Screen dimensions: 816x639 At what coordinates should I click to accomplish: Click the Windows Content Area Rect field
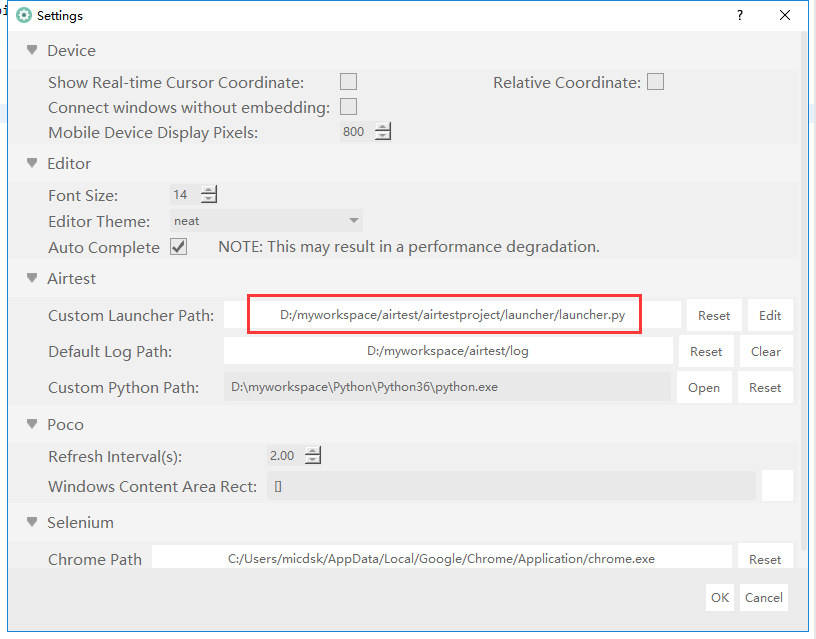click(511, 486)
